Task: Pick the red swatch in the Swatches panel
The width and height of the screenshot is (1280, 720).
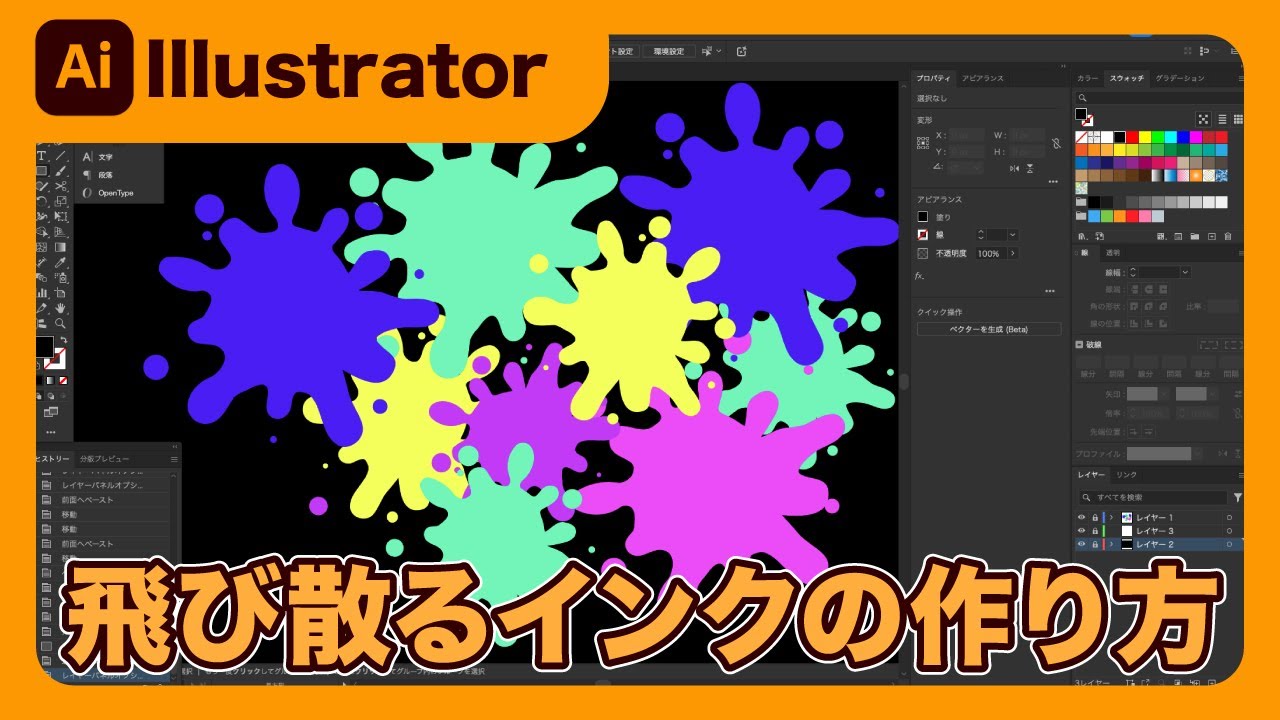Action: (x=1133, y=136)
